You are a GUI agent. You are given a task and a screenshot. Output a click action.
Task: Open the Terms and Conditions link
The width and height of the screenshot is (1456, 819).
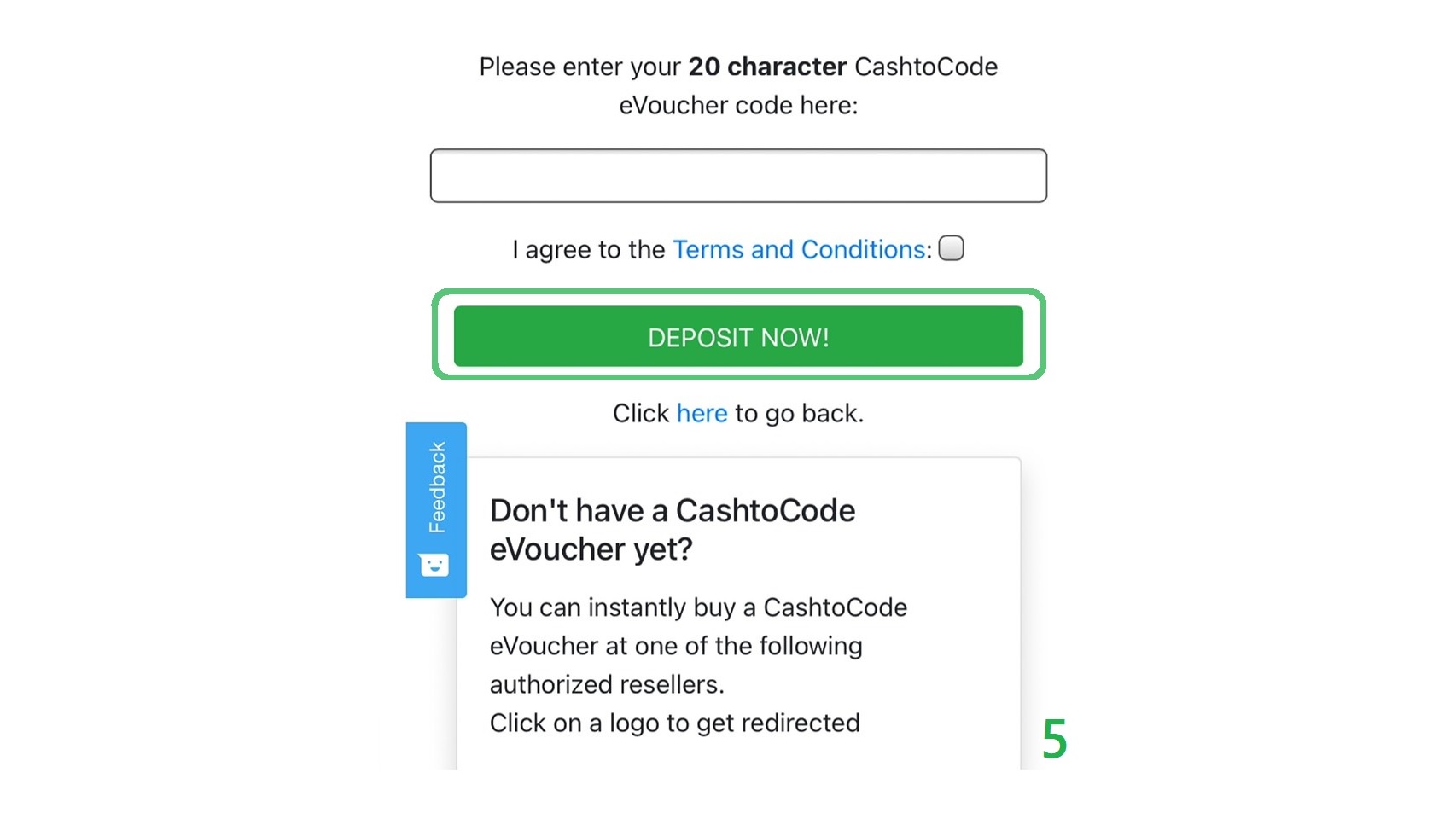coord(799,250)
